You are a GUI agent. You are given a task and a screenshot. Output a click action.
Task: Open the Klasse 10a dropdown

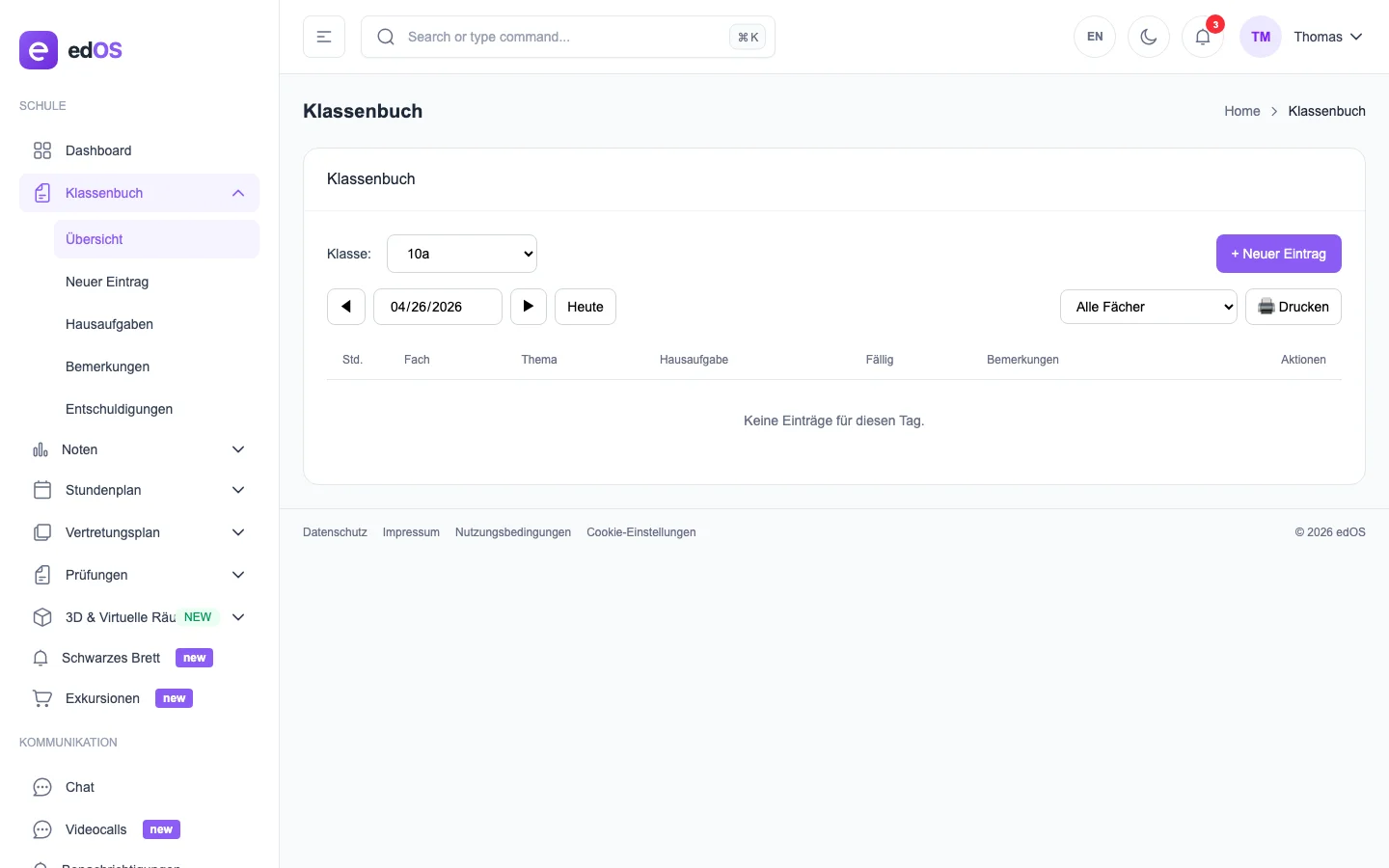click(x=461, y=254)
